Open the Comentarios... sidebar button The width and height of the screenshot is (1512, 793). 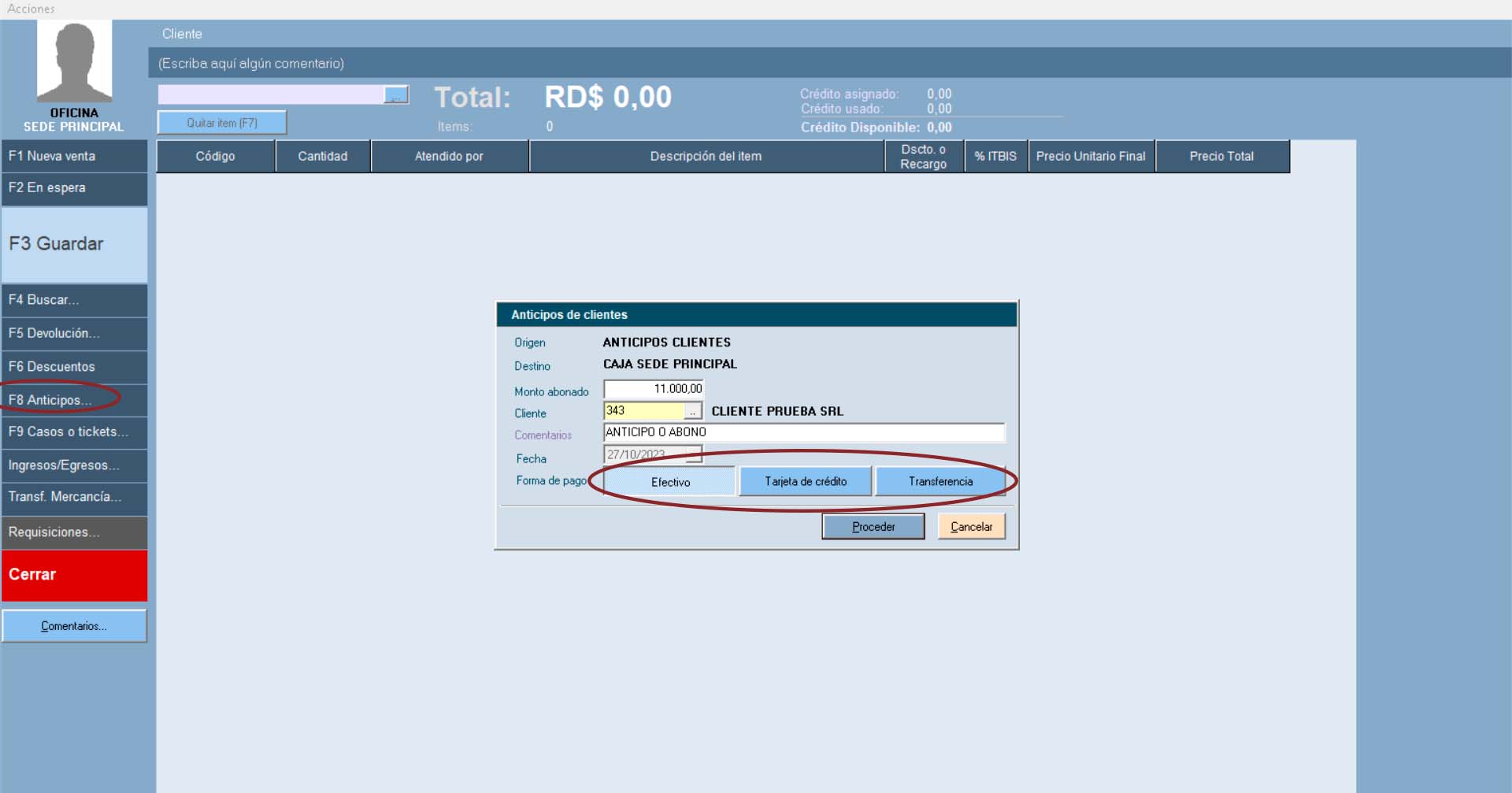pyautogui.click(x=74, y=626)
